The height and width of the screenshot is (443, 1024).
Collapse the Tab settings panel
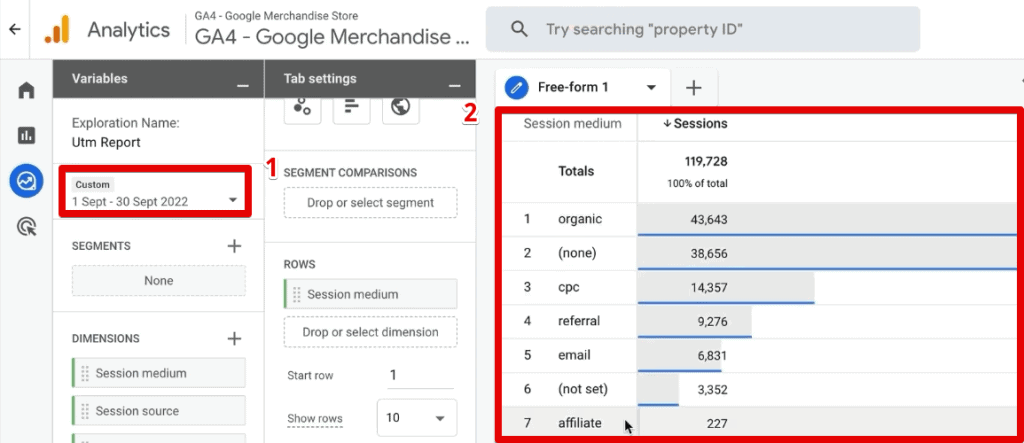pos(455,86)
